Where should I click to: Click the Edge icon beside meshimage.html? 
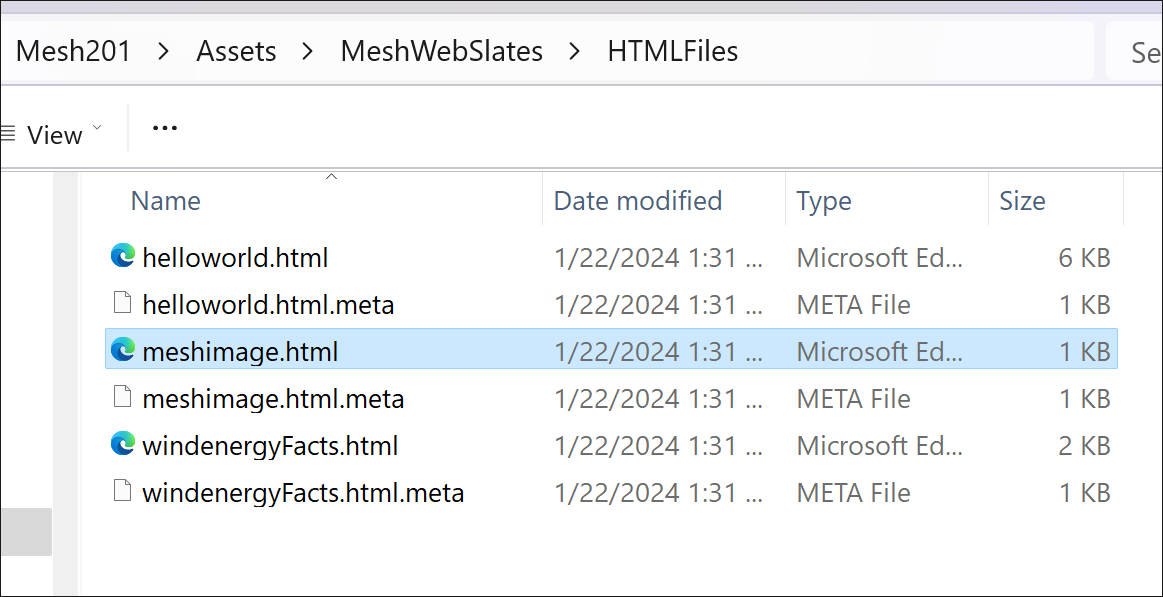(122, 351)
